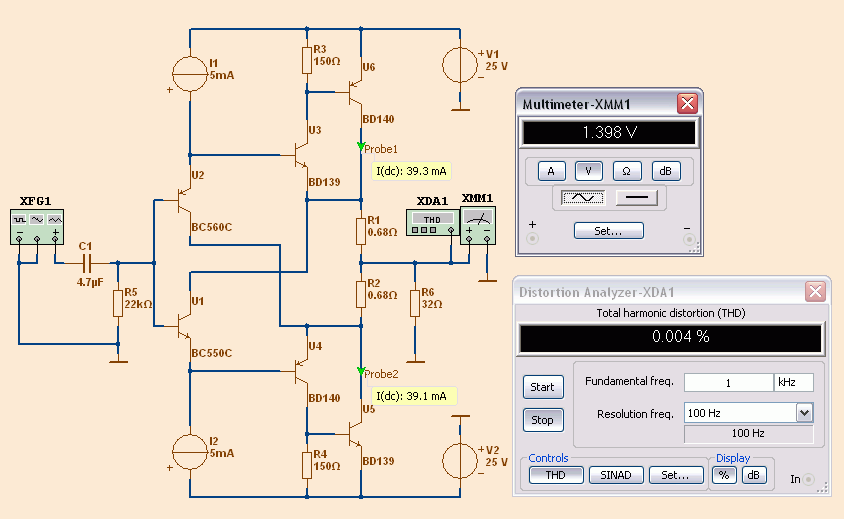This screenshot has width=844, height=519.
Task: Select resistor R2 0.68Ω
Action: coord(361,294)
